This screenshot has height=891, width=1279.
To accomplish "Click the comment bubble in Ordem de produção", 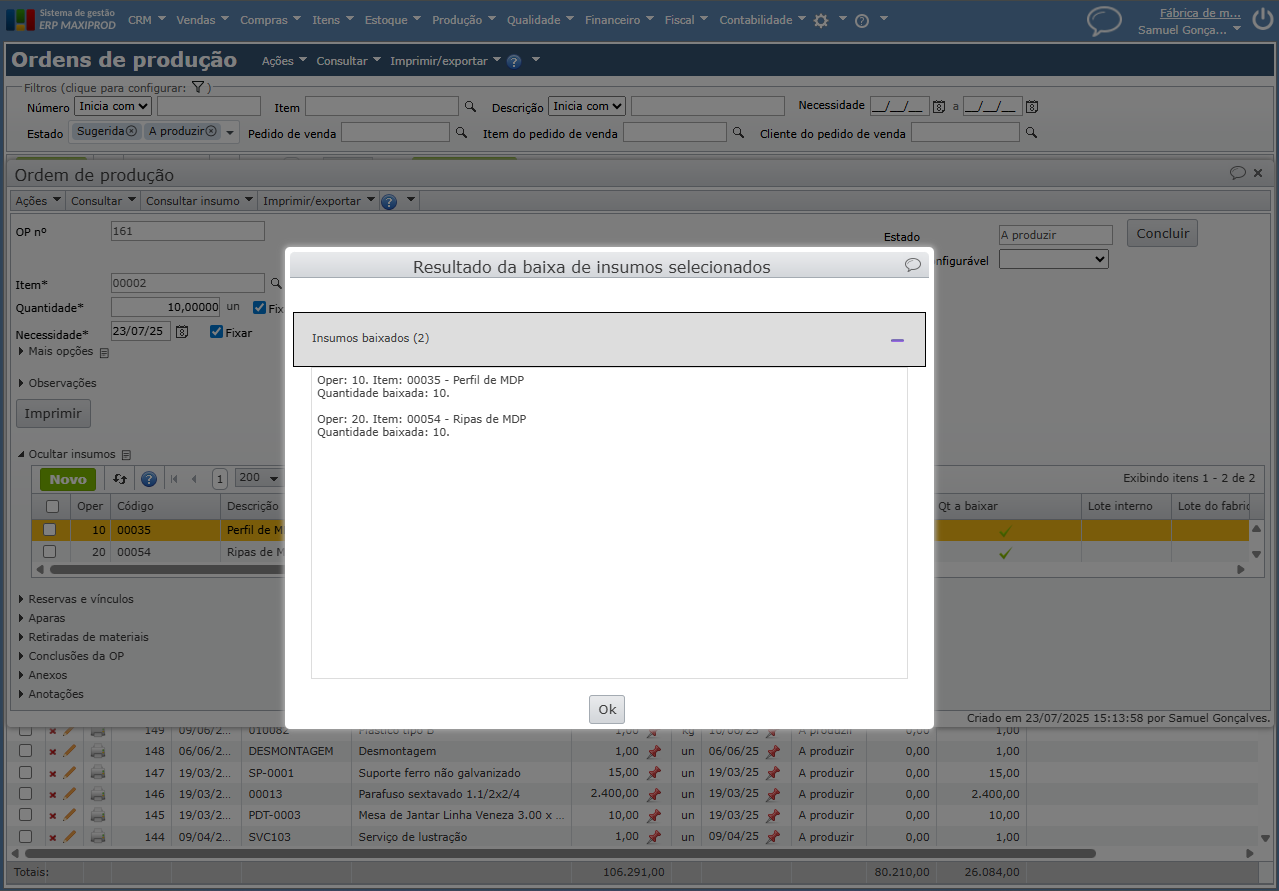I will 1238,173.
